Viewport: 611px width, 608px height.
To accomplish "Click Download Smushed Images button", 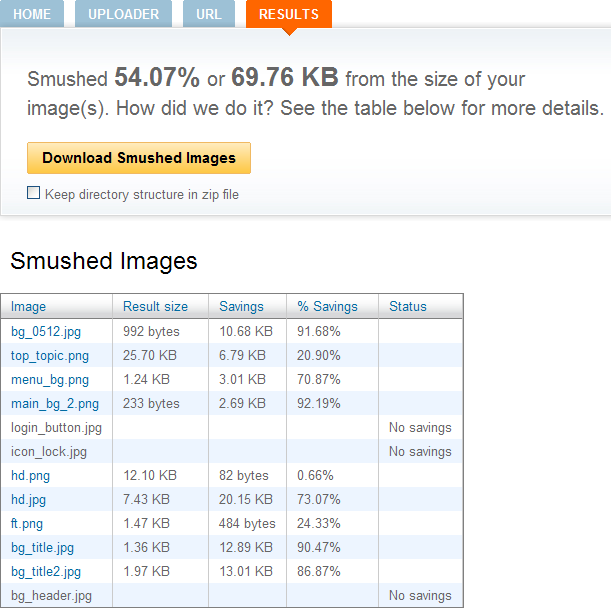I will pyautogui.click(x=139, y=158).
